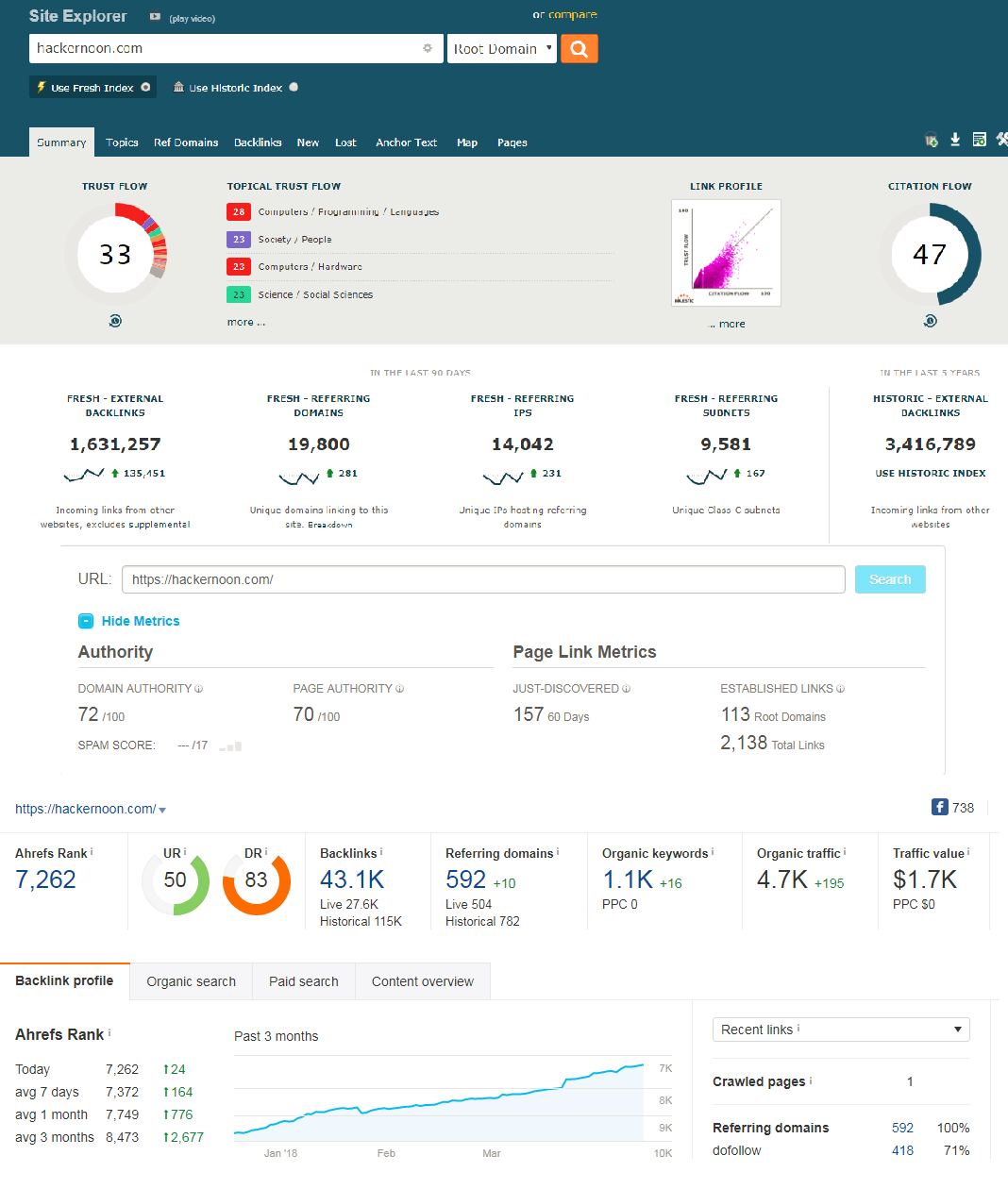1008x1189 pixels.
Task: Click the Facebook share count icon
Action: click(940, 807)
